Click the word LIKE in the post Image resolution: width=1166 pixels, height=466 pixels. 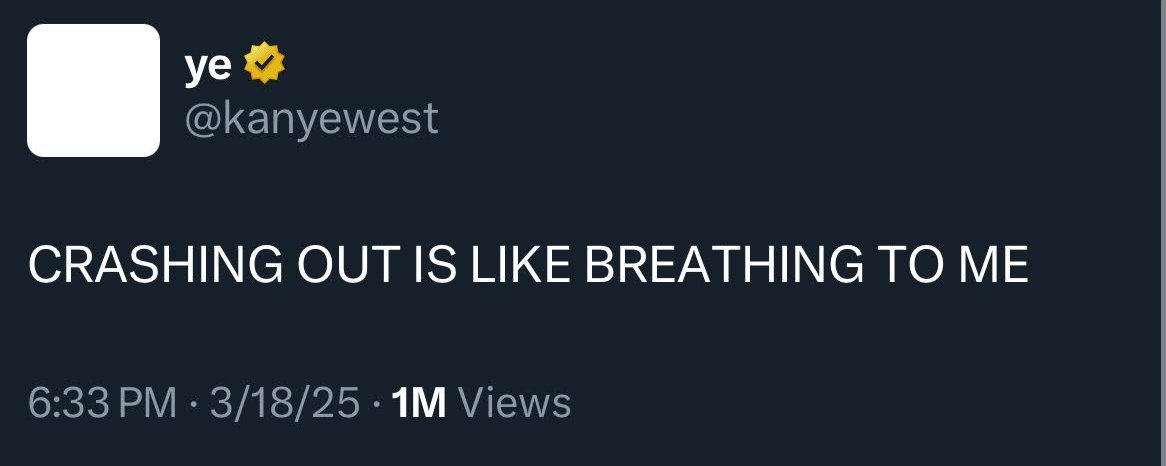click(x=520, y=265)
